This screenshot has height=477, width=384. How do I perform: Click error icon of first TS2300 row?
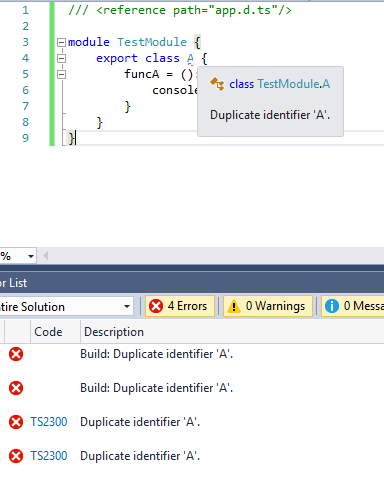click(16, 422)
